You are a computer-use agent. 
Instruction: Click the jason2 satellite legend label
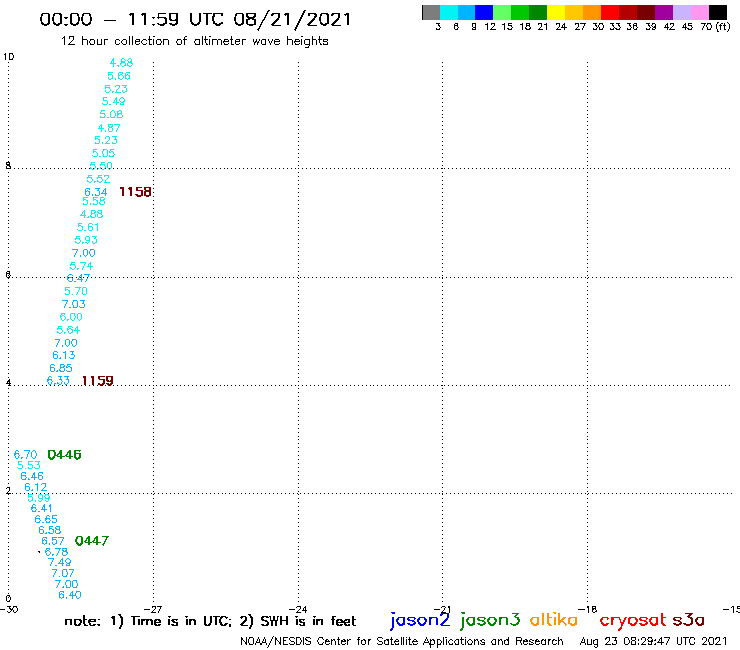coord(420,620)
